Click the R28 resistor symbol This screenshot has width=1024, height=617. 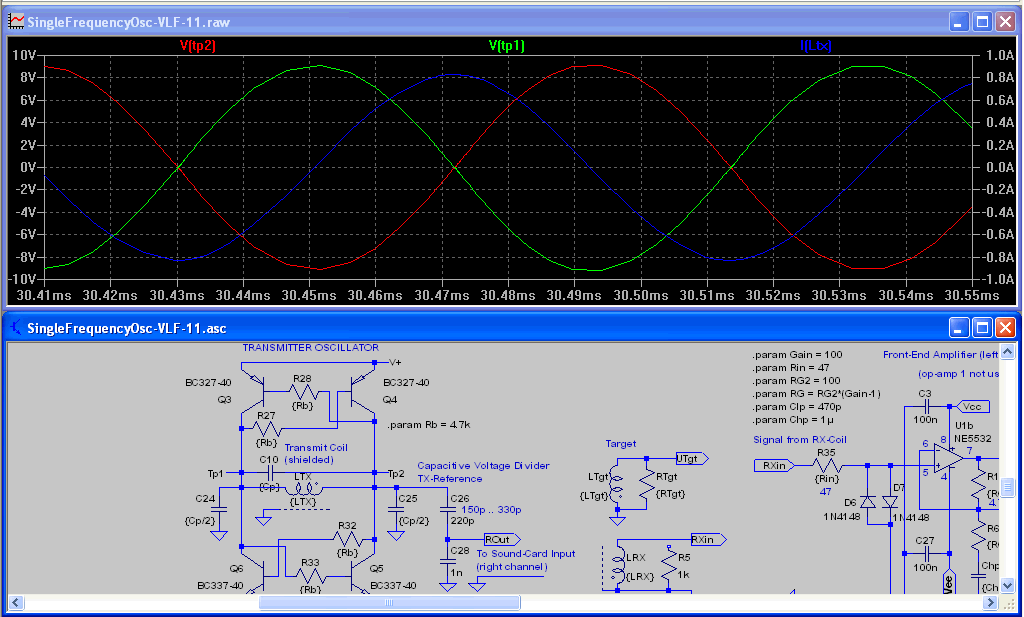pyautogui.click(x=302, y=393)
